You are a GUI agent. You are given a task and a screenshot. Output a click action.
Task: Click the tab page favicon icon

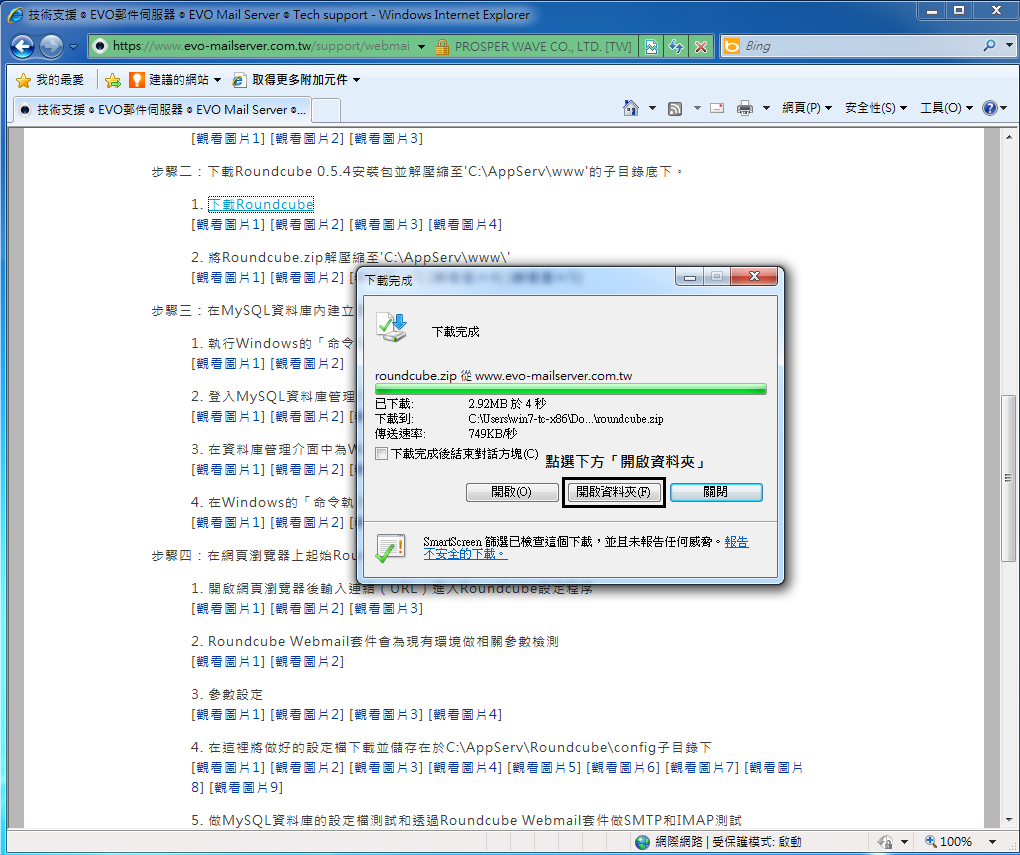click(x=25, y=110)
